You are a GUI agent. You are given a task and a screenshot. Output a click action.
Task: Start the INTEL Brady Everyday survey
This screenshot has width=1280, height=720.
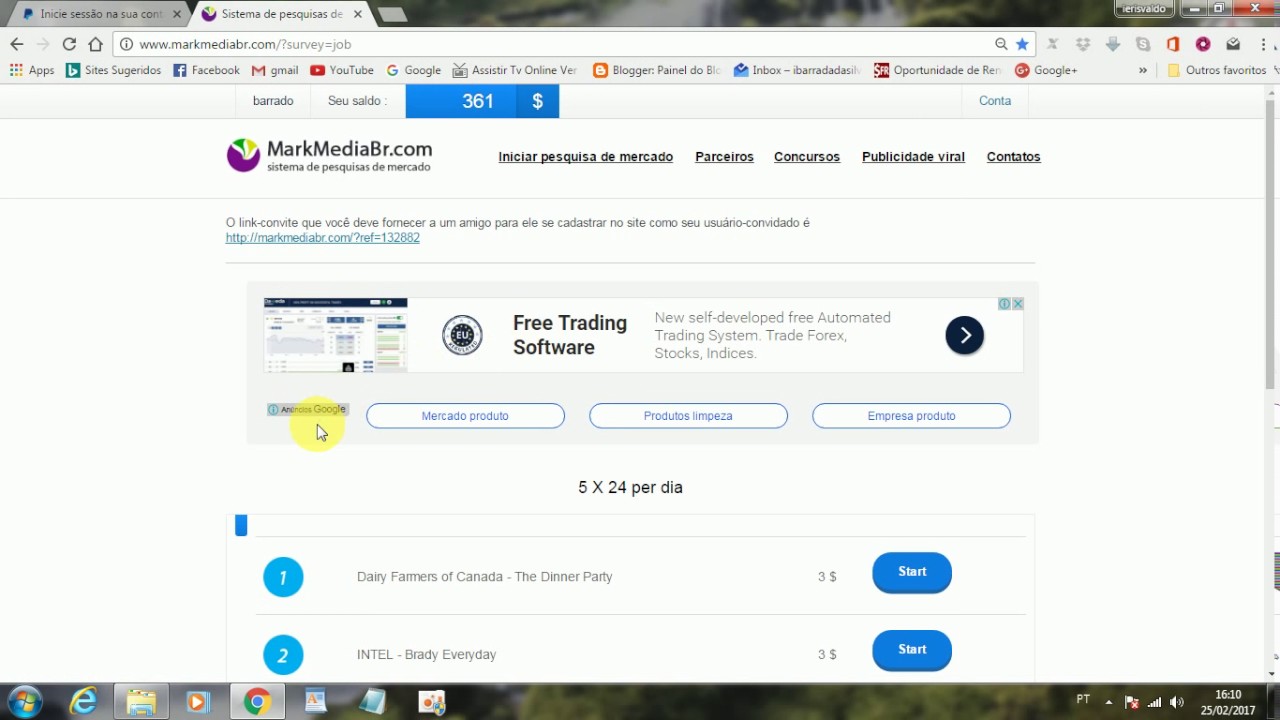[912, 650]
